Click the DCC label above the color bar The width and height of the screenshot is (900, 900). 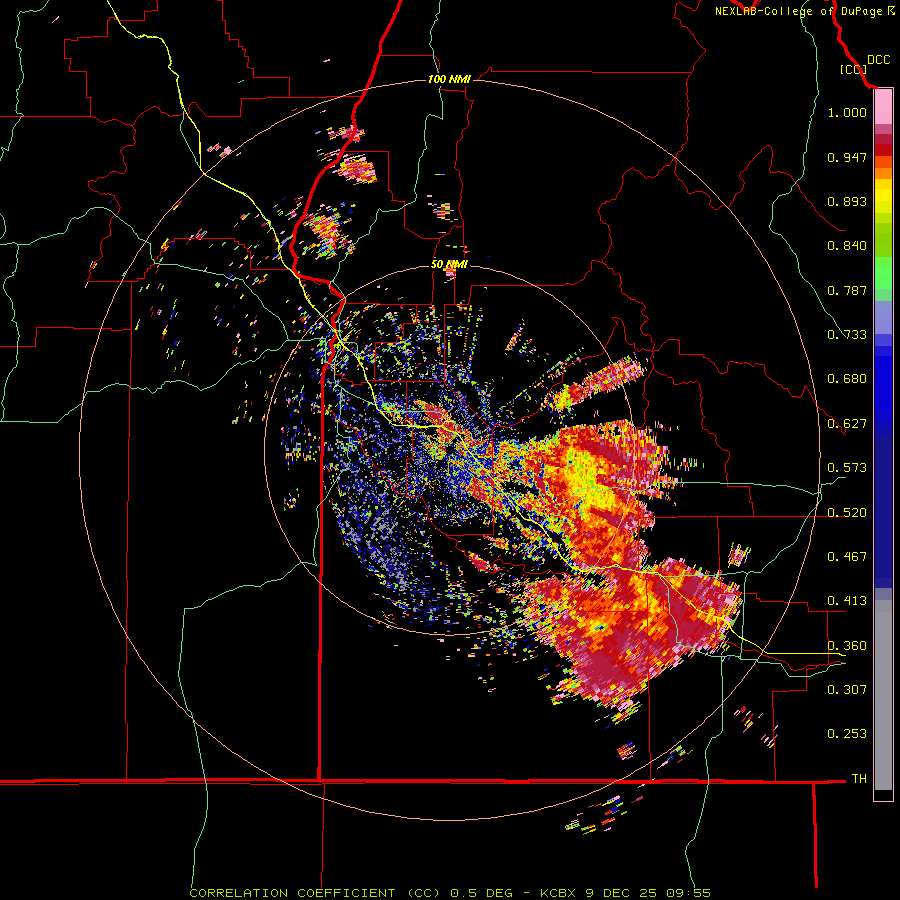point(878,60)
